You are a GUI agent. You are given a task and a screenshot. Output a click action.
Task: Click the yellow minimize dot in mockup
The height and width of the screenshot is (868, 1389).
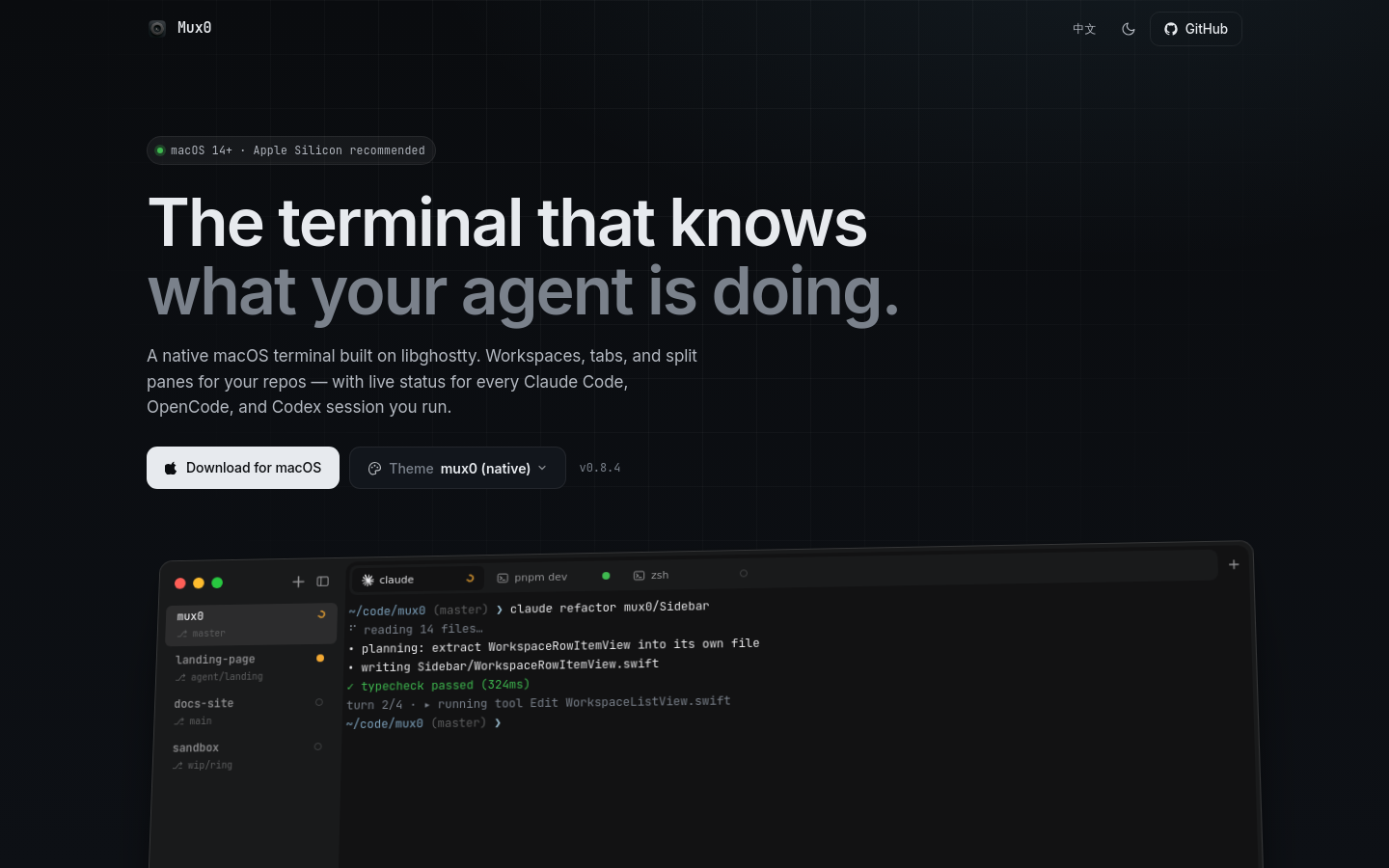(x=199, y=583)
